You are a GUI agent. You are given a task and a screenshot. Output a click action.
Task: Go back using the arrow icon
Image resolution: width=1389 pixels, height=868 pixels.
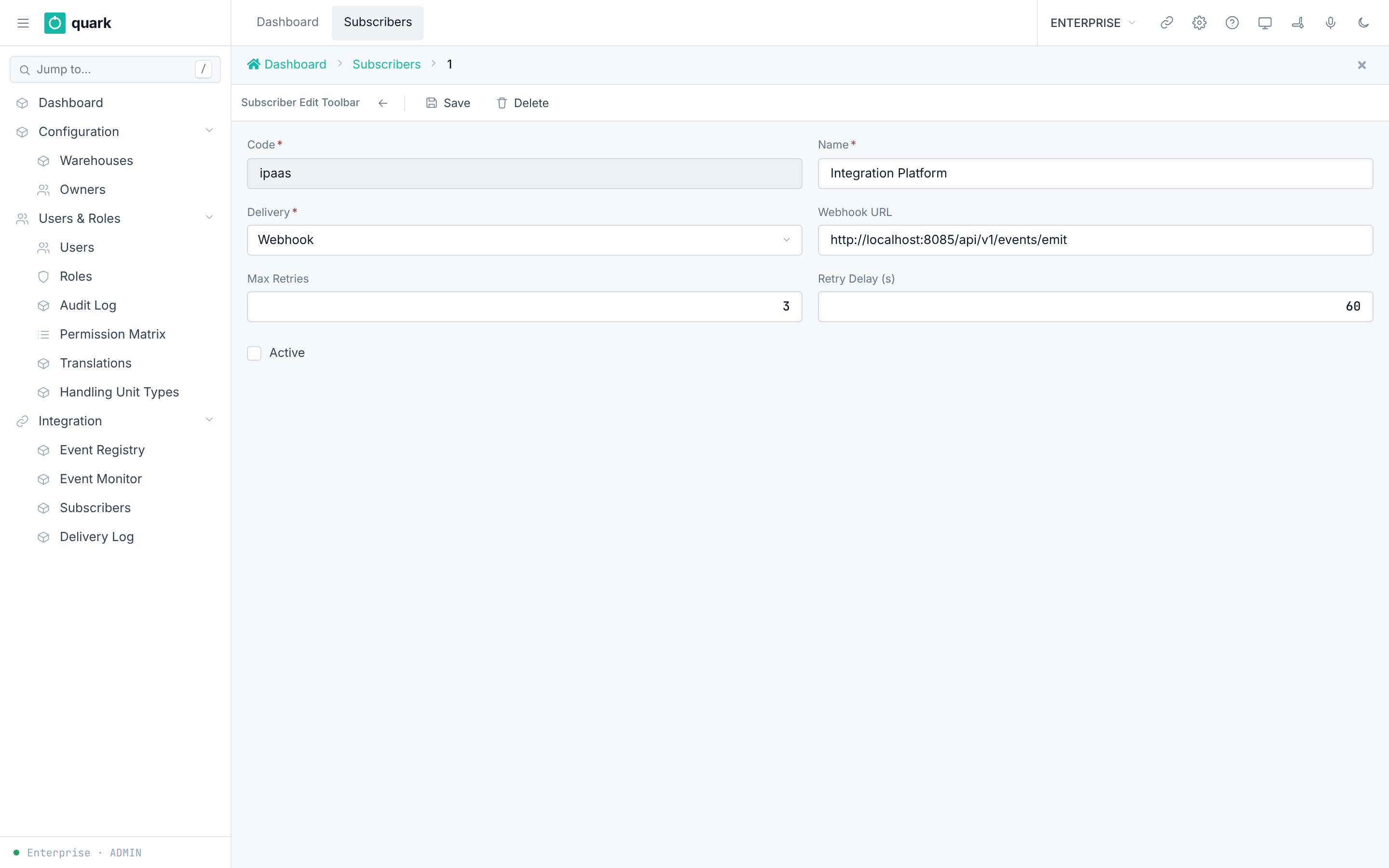point(383,103)
